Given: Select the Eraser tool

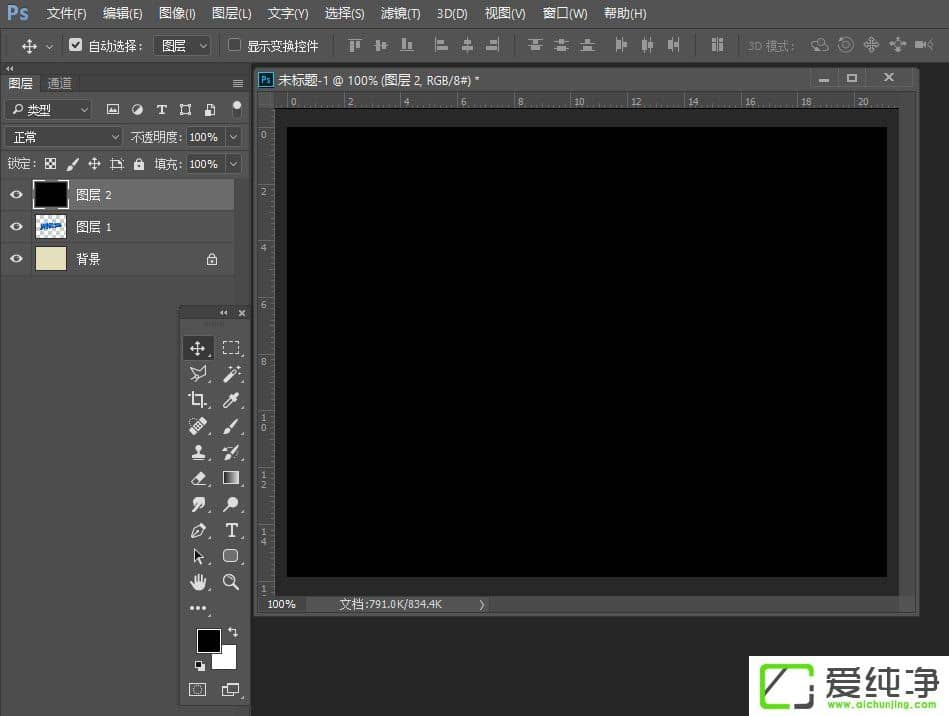Looking at the screenshot, I should coord(198,478).
